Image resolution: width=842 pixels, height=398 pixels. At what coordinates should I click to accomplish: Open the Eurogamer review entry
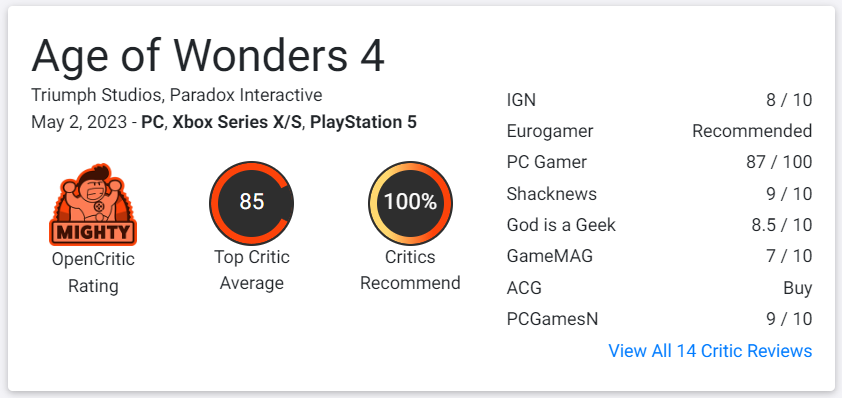(x=659, y=131)
